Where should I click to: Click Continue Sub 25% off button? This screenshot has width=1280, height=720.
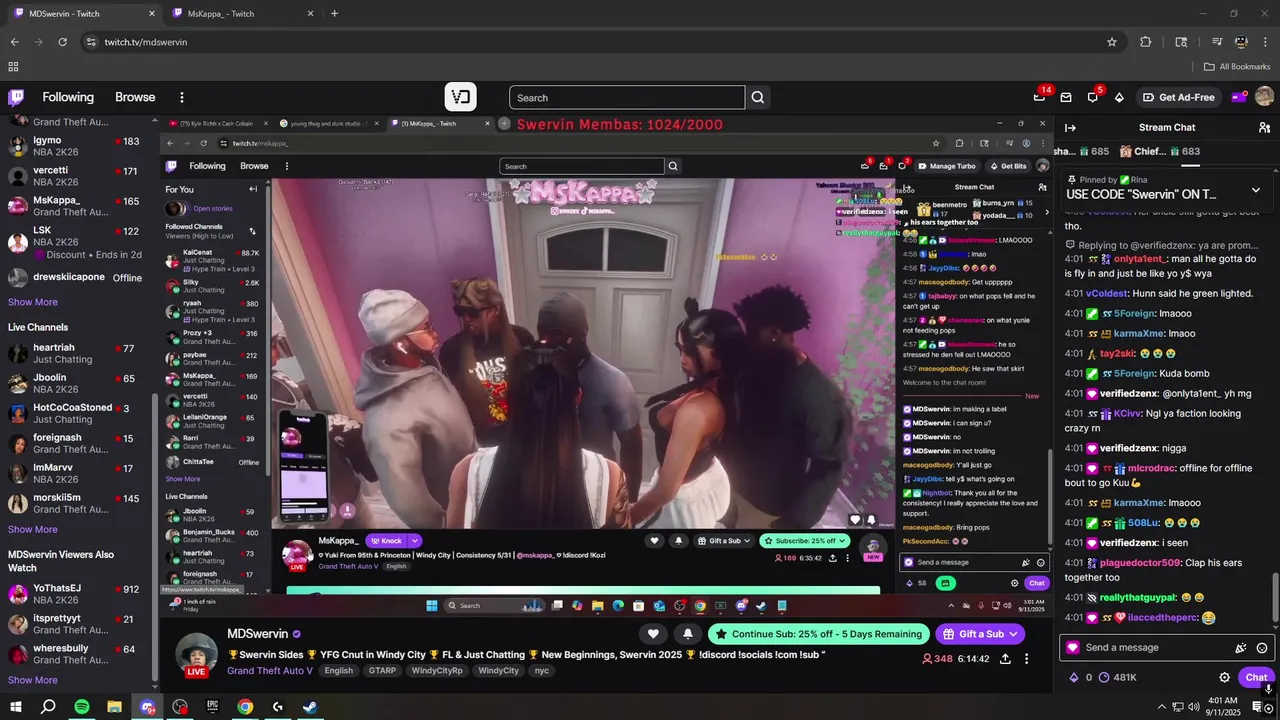point(819,634)
